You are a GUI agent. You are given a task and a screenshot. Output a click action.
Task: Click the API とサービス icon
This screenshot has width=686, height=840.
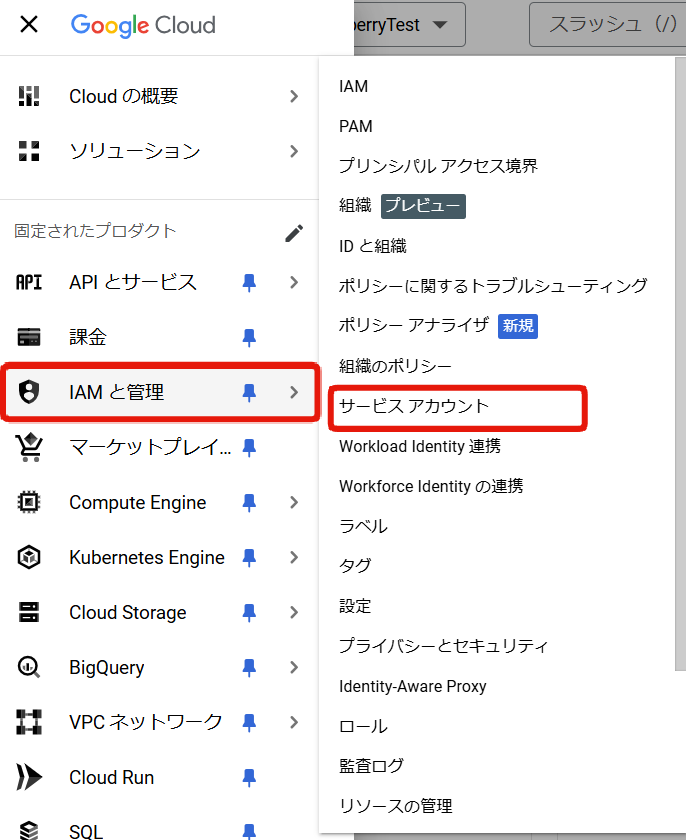(29, 282)
